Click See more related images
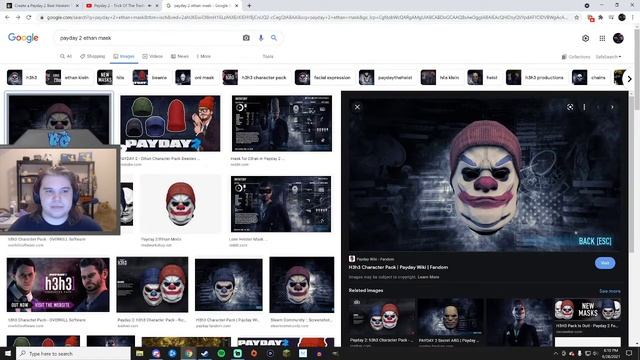Screen dimensions: 640x360 point(610,291)
